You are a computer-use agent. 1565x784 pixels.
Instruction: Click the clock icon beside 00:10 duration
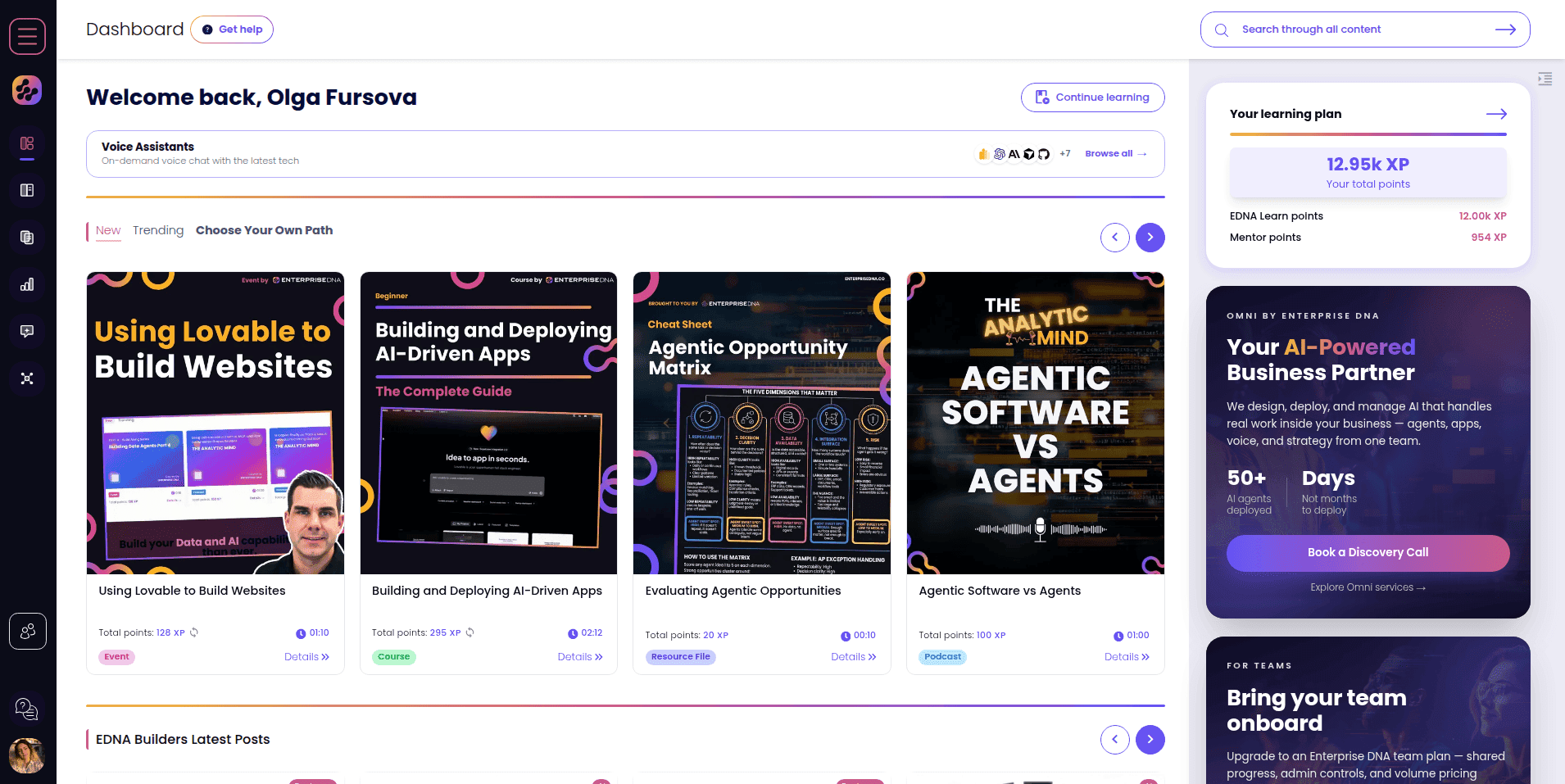pos(846,636)
